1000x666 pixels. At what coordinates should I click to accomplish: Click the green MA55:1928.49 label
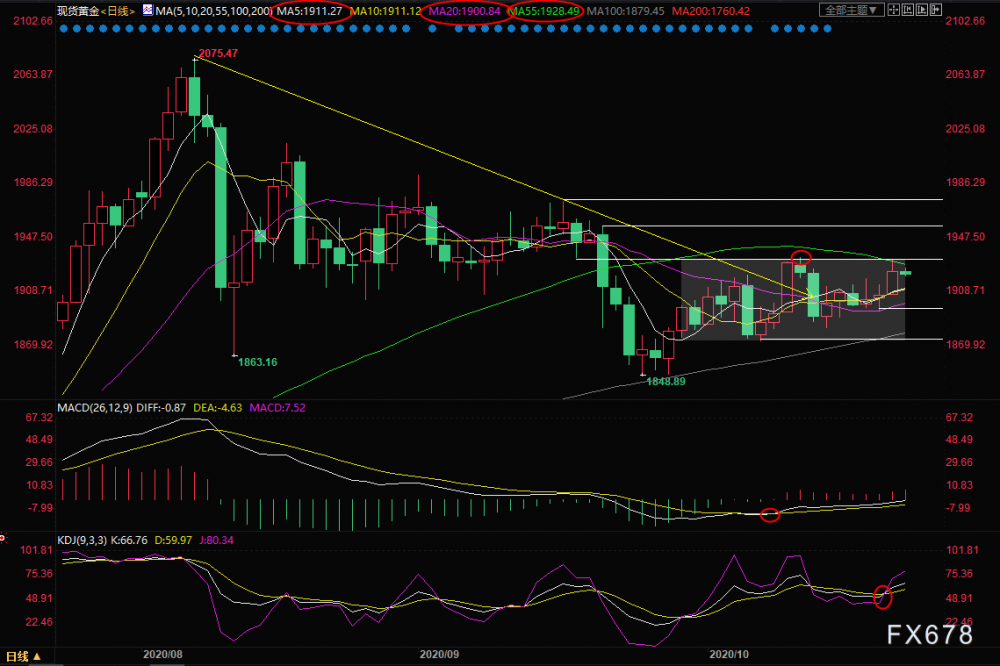coord(545,11)
